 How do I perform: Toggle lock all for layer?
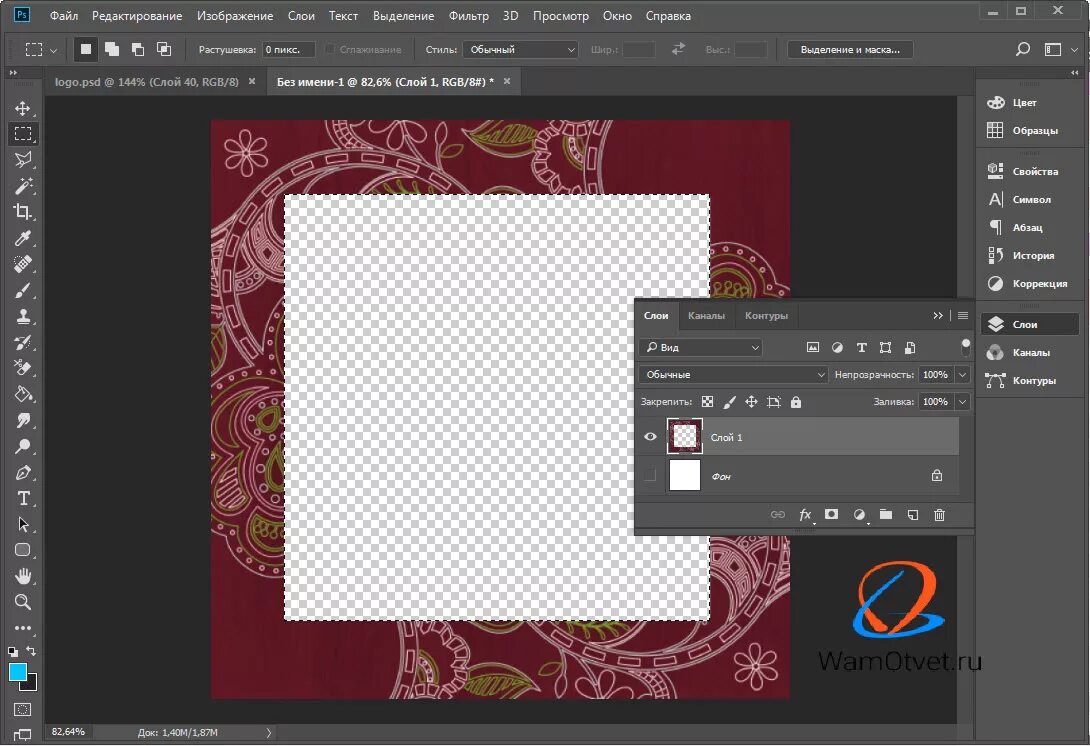pos(796,402)
